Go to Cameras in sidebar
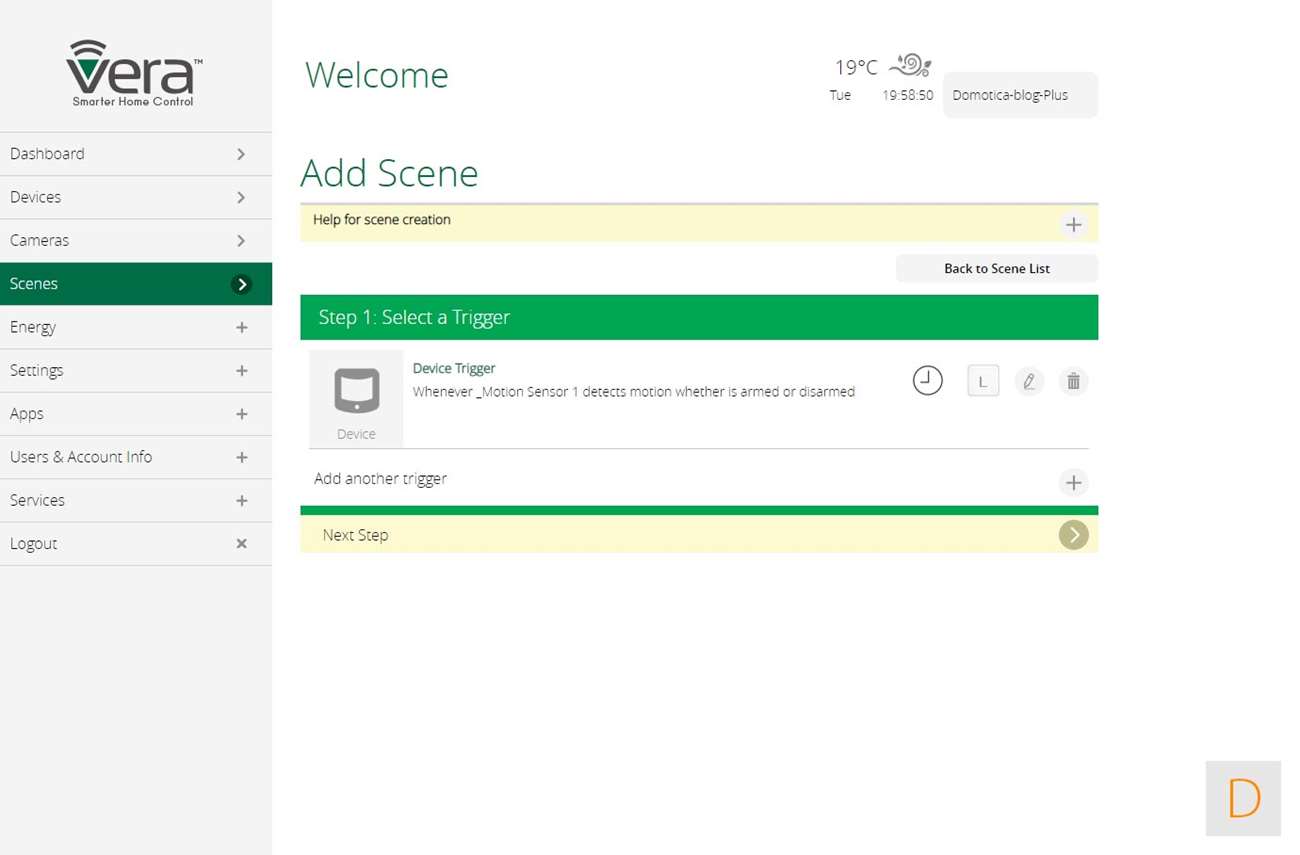Image resolution: width=1300 pixels, height=855 pixels. (136, 240)
